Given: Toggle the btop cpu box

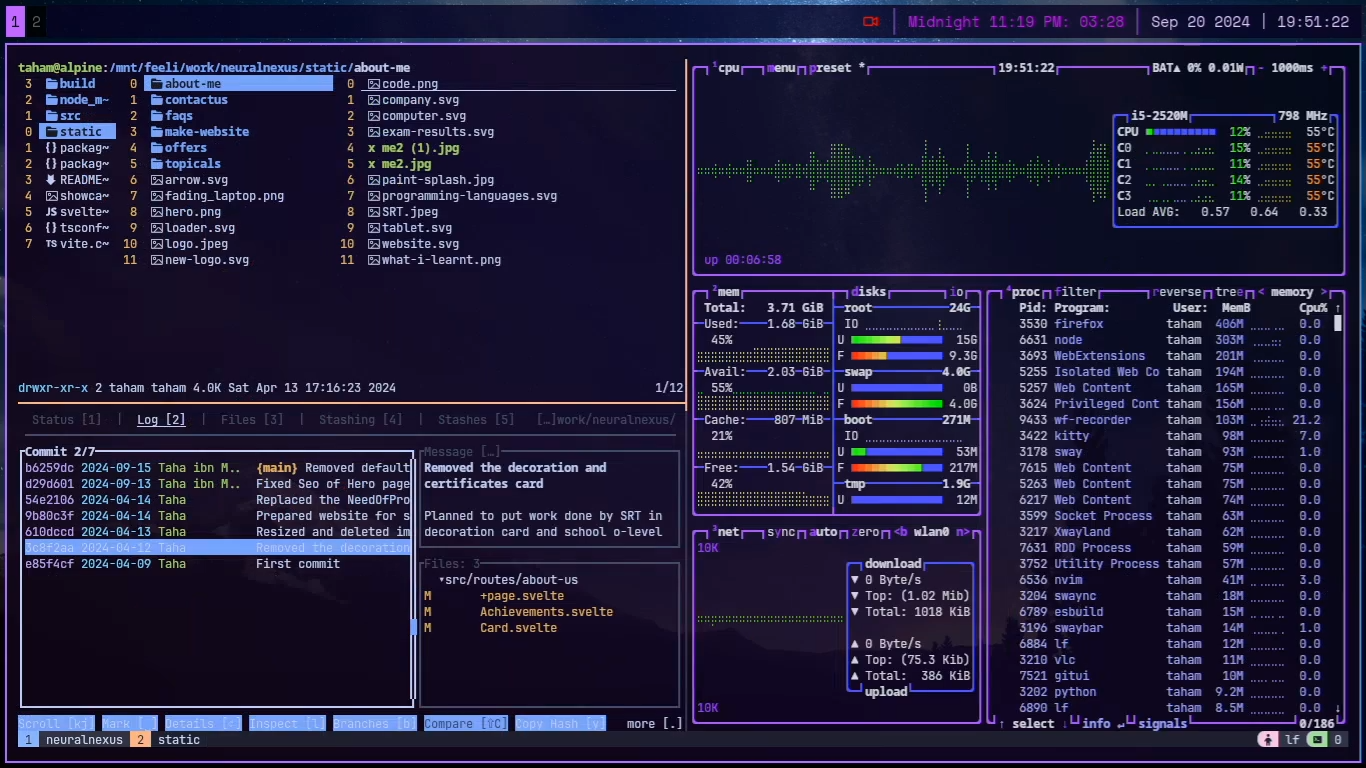Looking at the screenshot, I should [727, 68].
